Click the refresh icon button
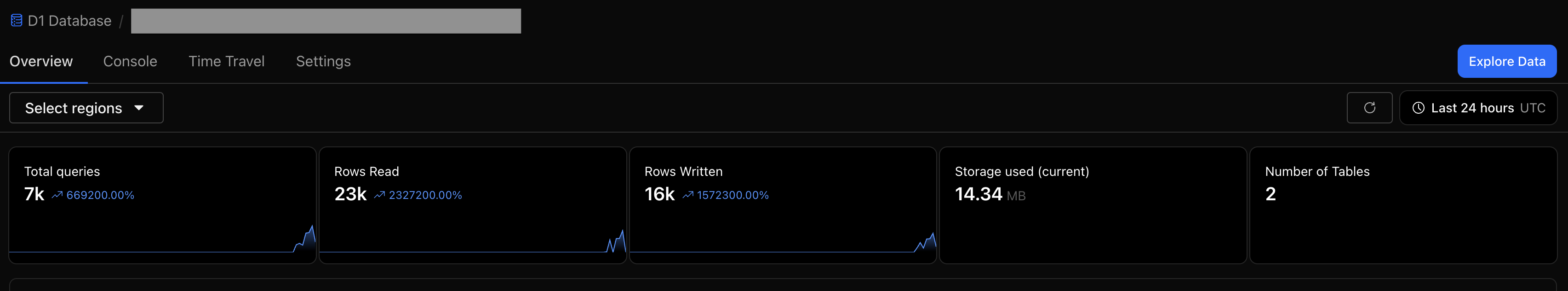This screenshot has width=1568, height=291. 1369,108
